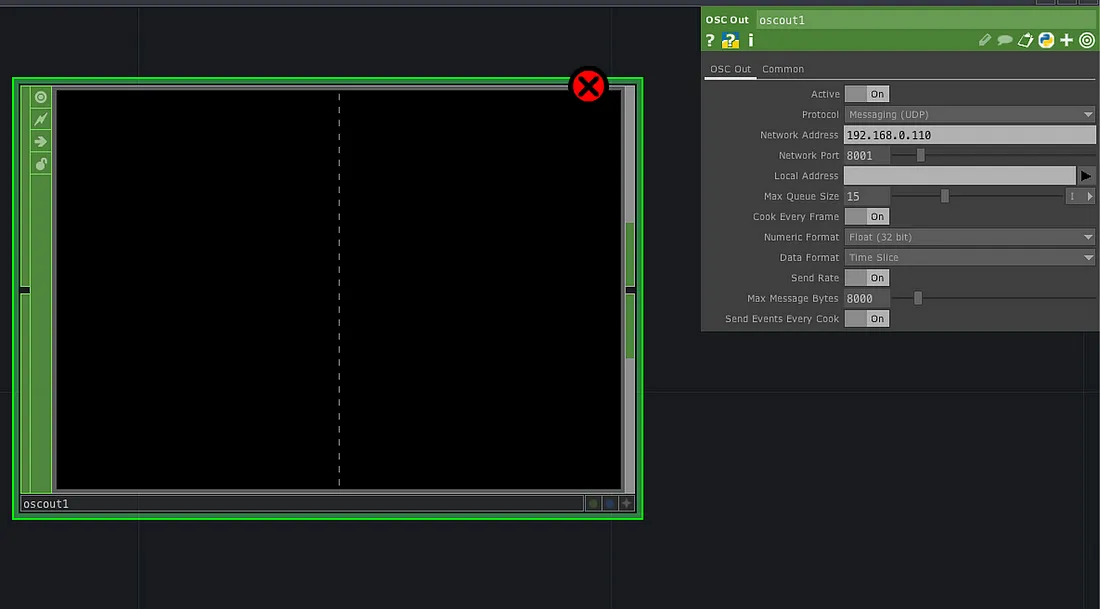Open the Data Format dropdown
Screen dimensions: 1100x609
pos(970,257)
